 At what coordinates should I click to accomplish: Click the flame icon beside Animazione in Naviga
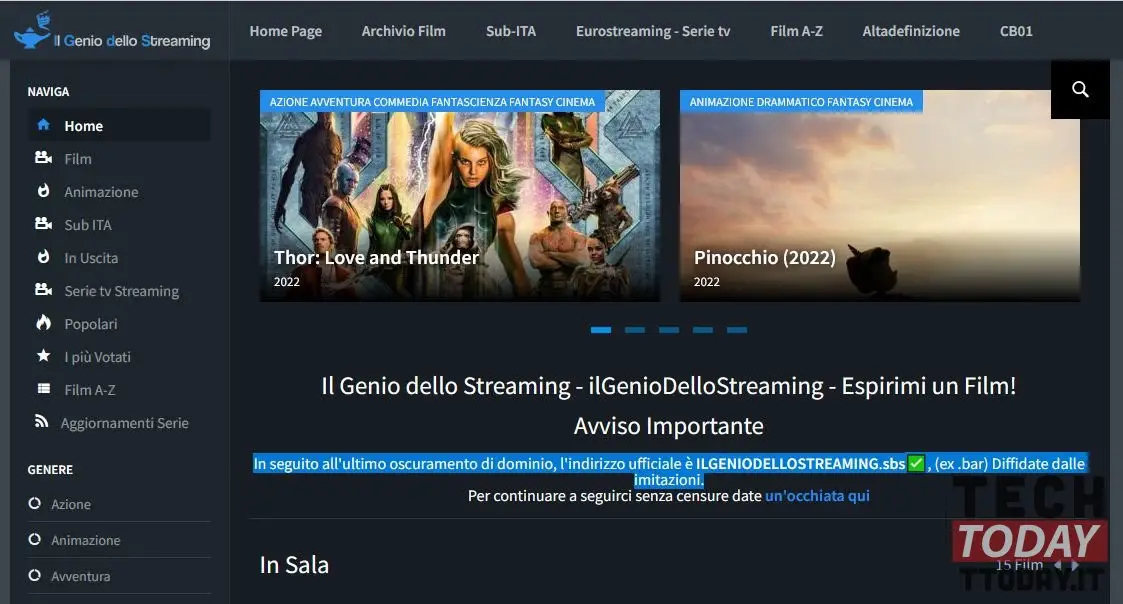coord(44,191)
